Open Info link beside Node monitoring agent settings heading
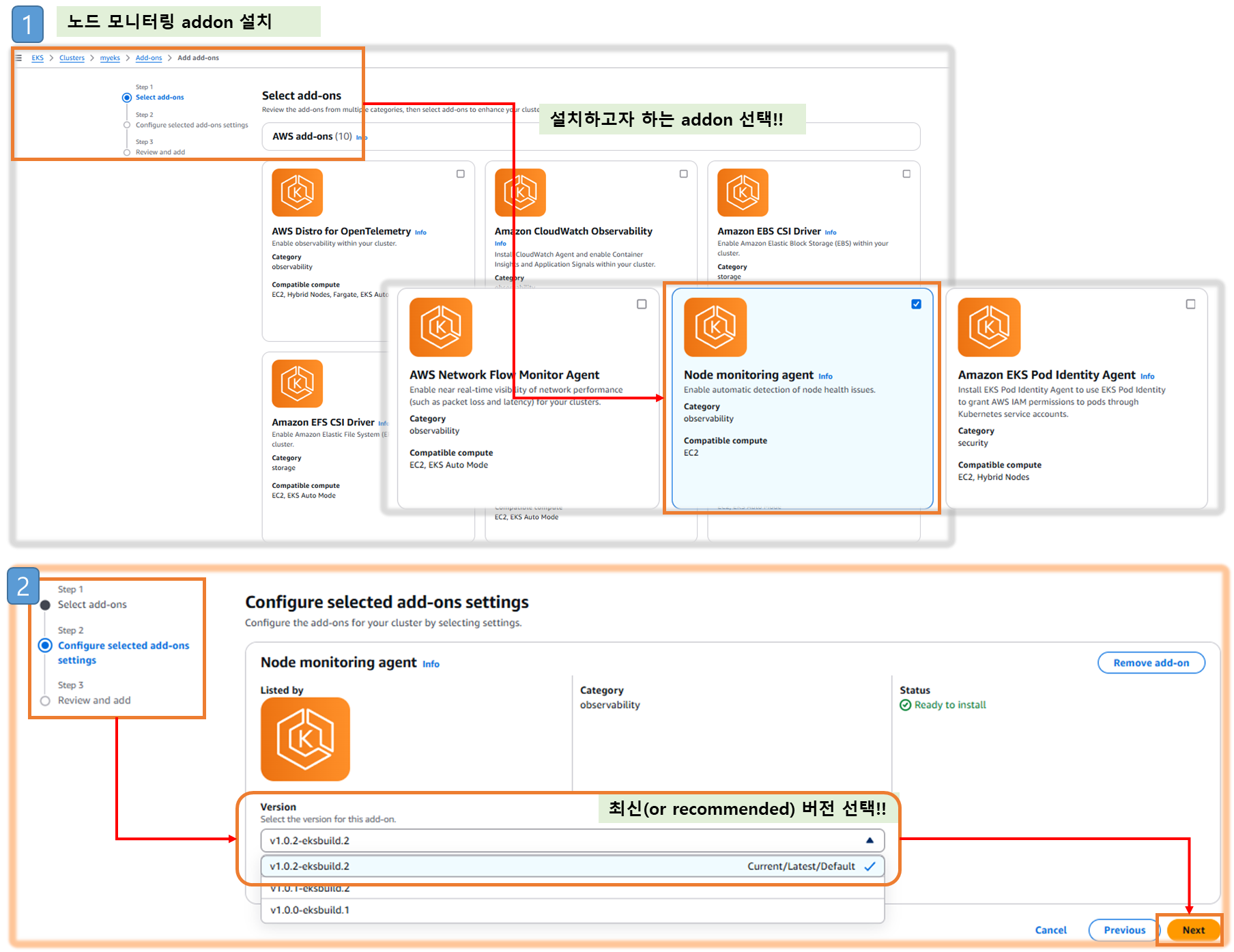 (x=431, y=664)
